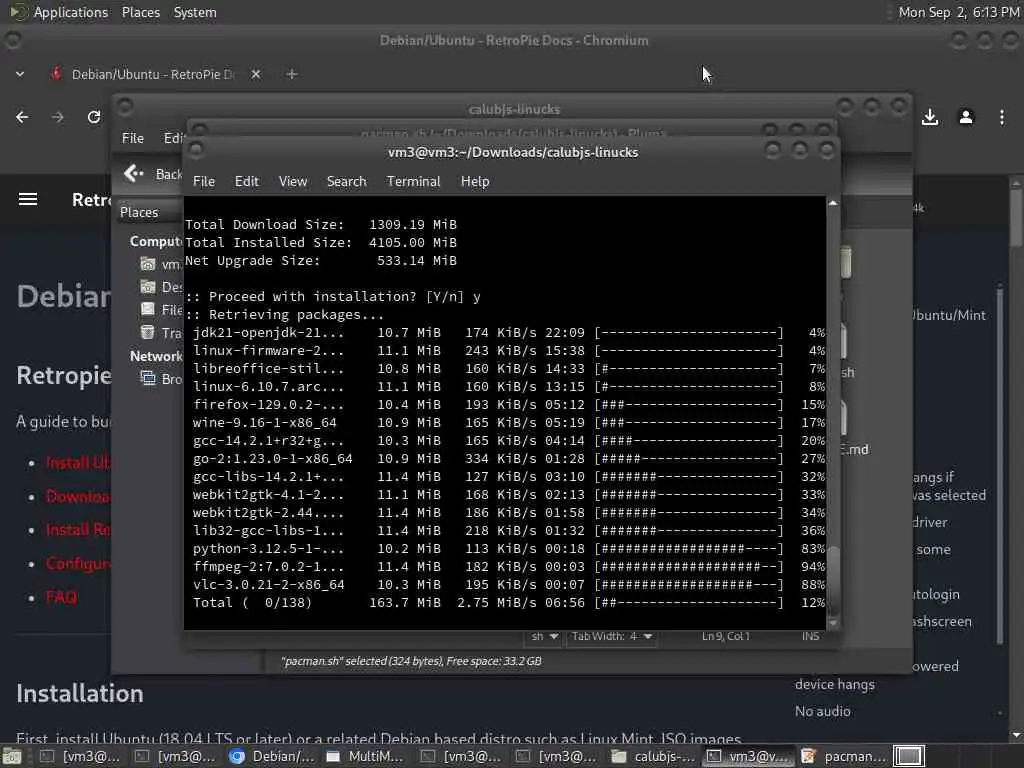Click 'device hangs' entry in page contents

(x=835, y=684)
